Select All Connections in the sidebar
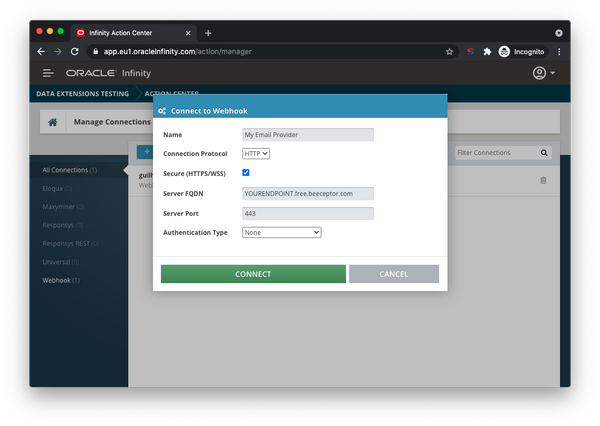600x426 pixels. coord(78,170)
